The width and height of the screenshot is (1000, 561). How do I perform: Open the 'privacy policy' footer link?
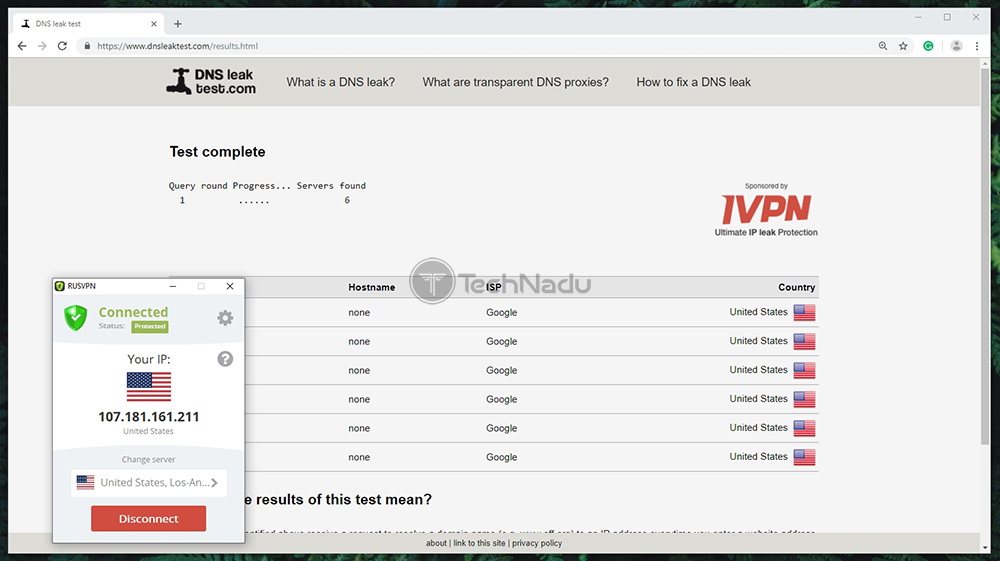[x=537, y=543]
